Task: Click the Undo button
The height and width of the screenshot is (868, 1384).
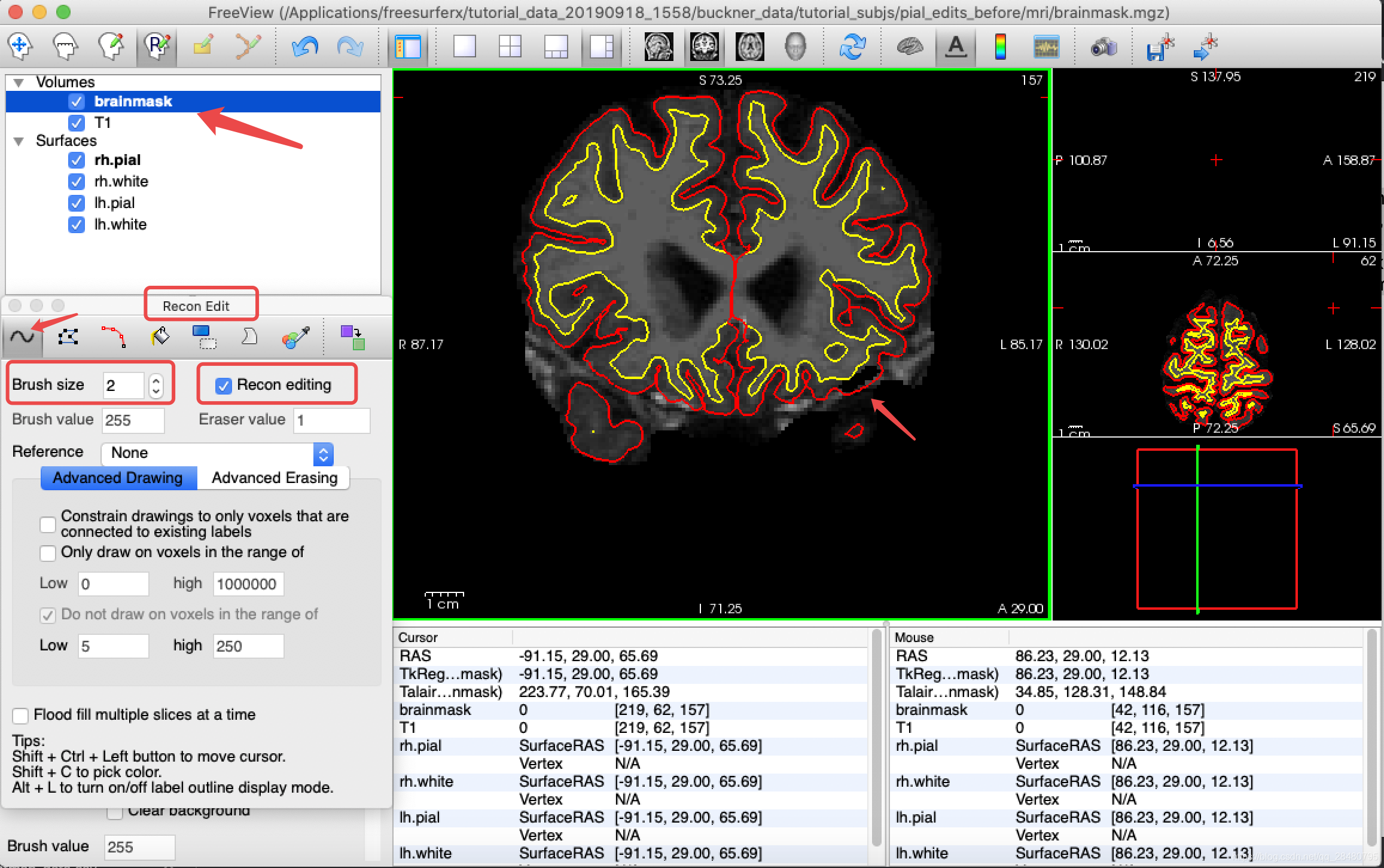Action: (x=304, y=46)
